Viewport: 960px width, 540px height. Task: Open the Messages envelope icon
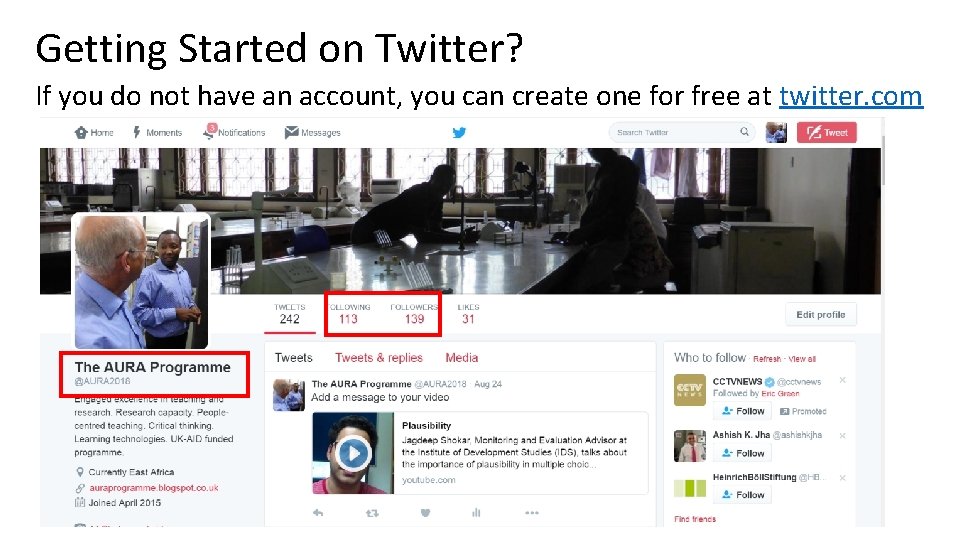tap(291, 132)
